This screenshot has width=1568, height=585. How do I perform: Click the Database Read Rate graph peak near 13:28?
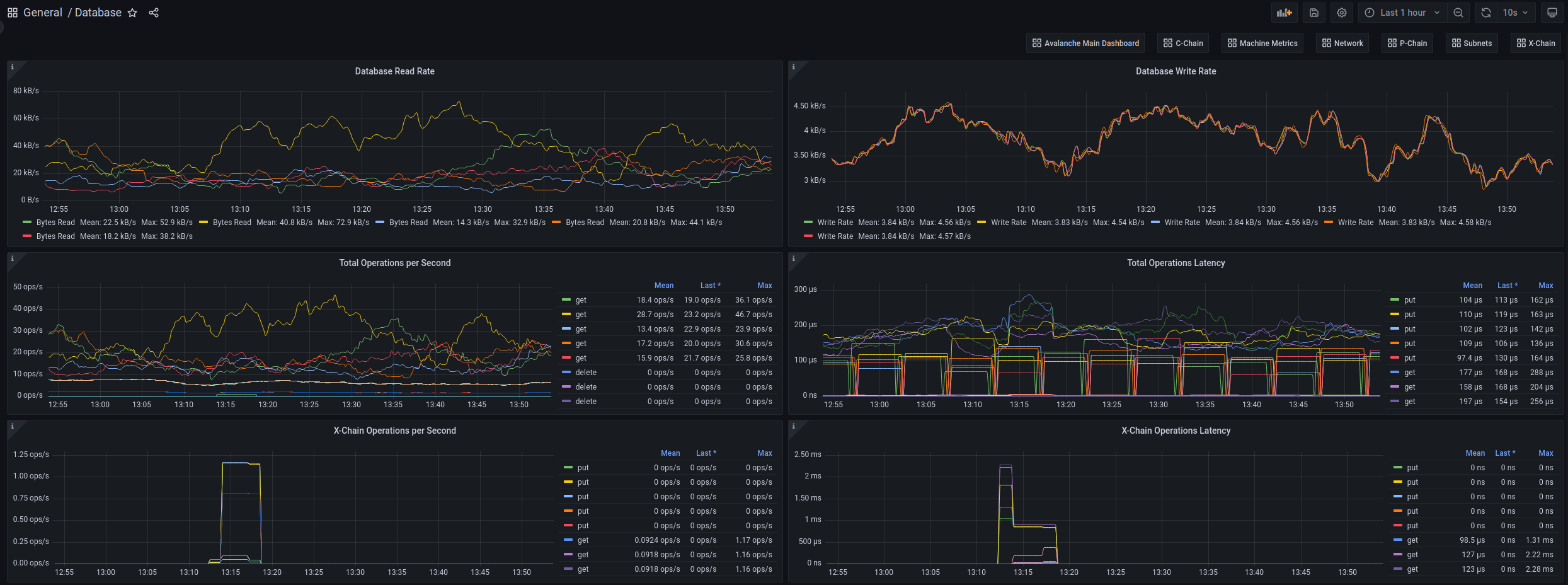pos(459,103)
